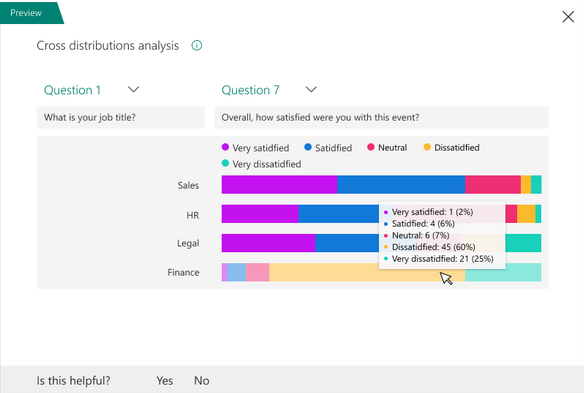Click the light teal segment of Finance bar
The width and height of the screenshot is (584, 393).
tap(503, 272)
